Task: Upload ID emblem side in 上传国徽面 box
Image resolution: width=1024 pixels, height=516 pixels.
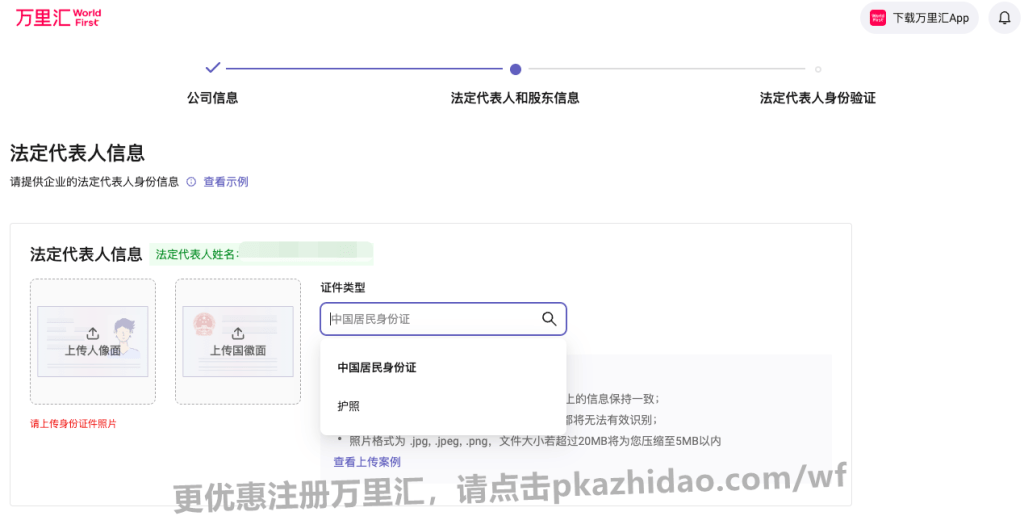Action: click(238, 342)
